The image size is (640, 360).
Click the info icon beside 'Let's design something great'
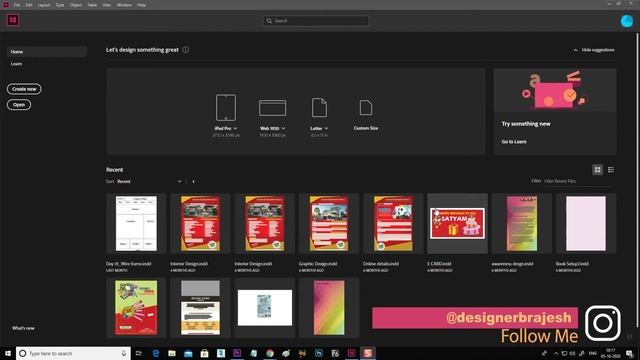pyautogui.click(x=186, y=50)
